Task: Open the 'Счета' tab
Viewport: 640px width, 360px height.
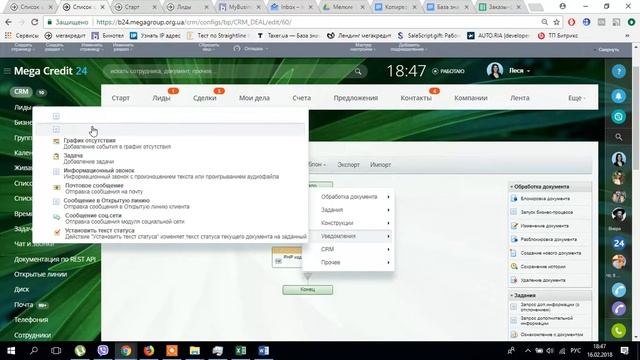Action: 302,98
